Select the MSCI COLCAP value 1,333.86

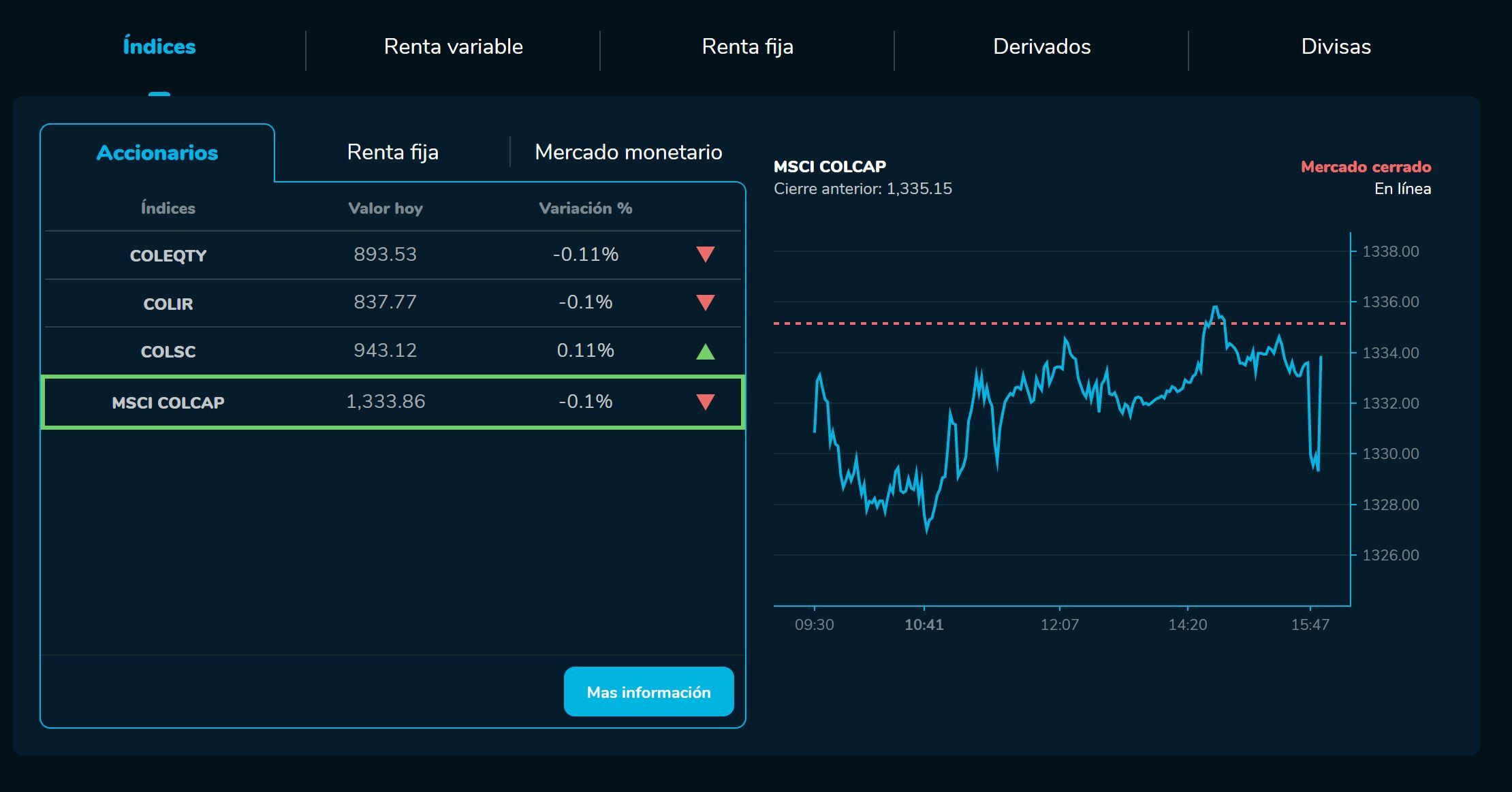point(385,402)
